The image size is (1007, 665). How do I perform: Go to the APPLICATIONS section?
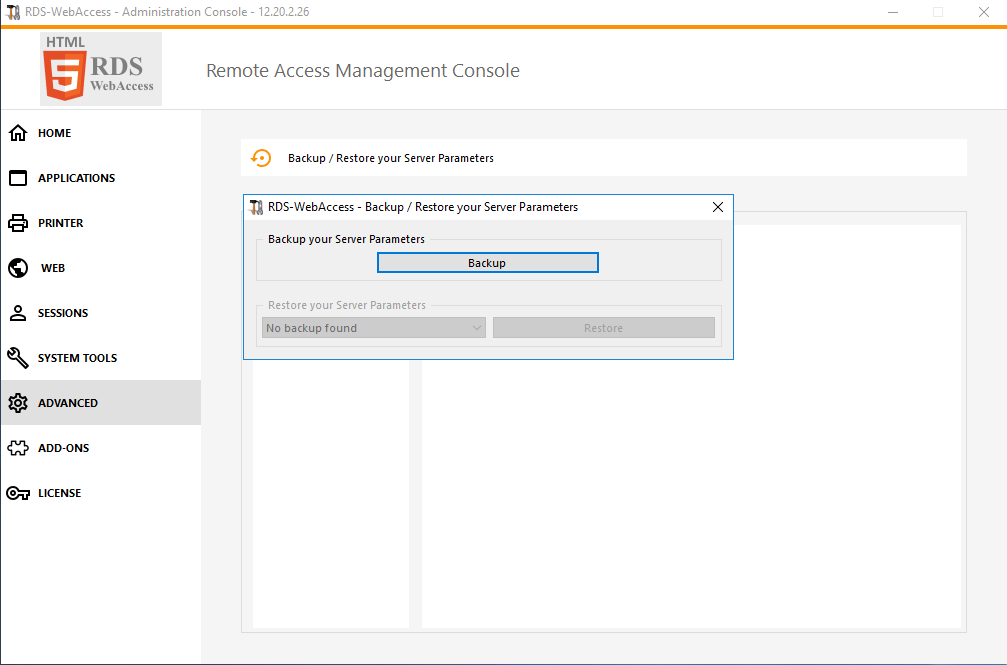click(x=76, y=178)
